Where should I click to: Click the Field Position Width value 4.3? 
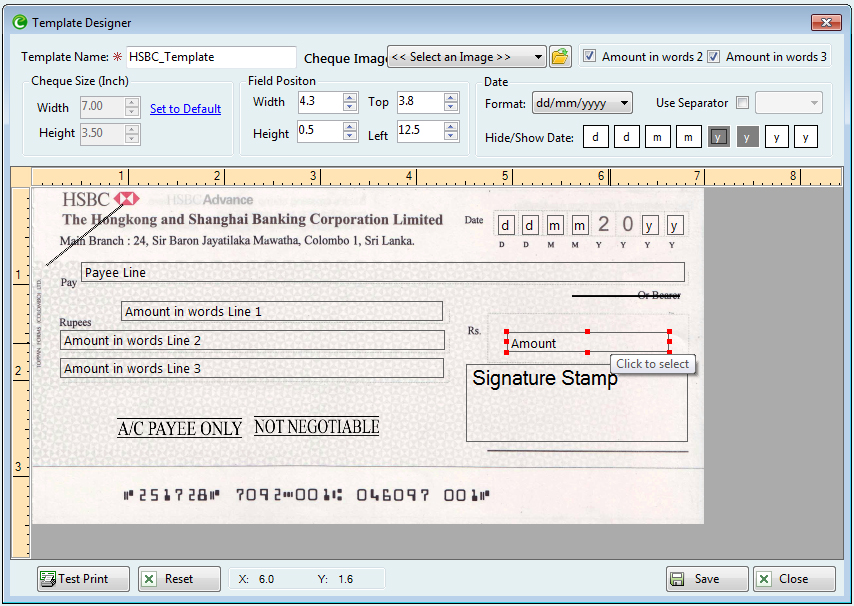(x=321, y=102)
